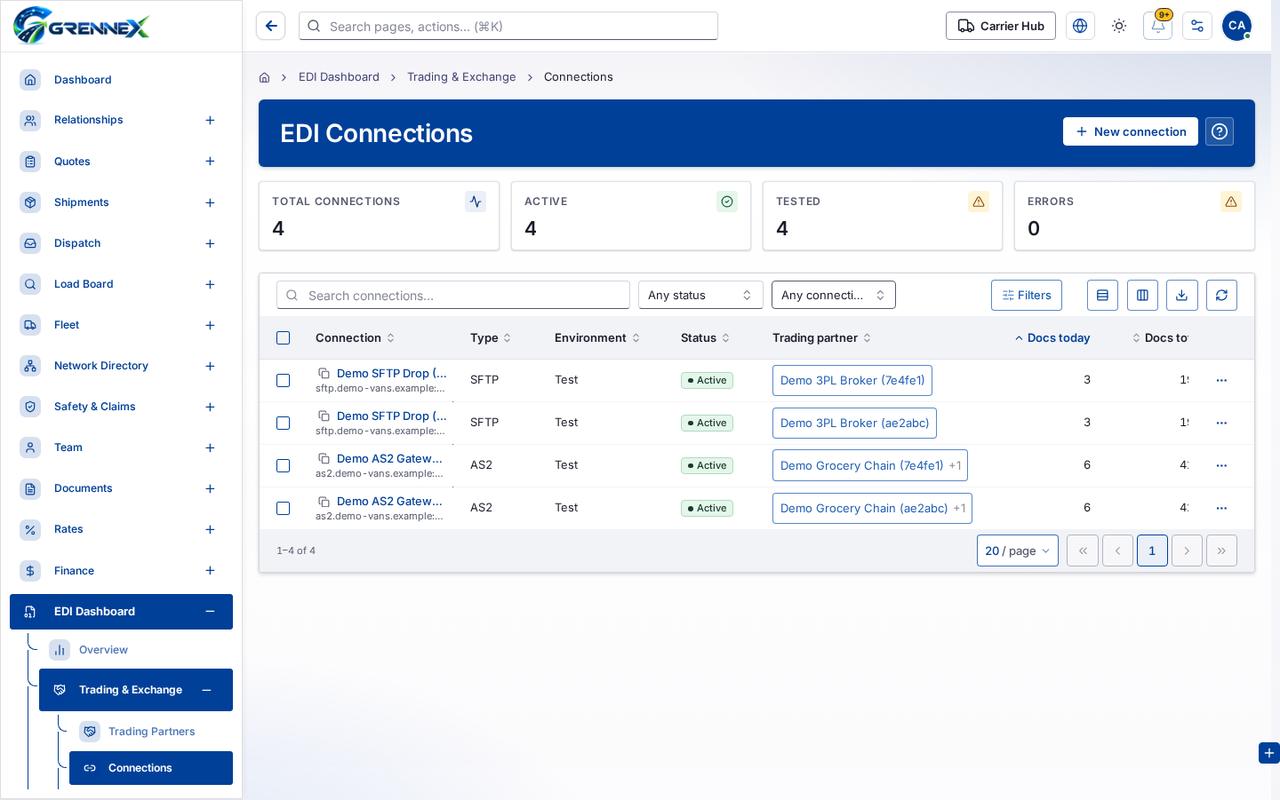The width and height of the screenshot is (1280, 800).
Task: Open Trading Partners in the sidebar
Action: (x=152, y=732)
